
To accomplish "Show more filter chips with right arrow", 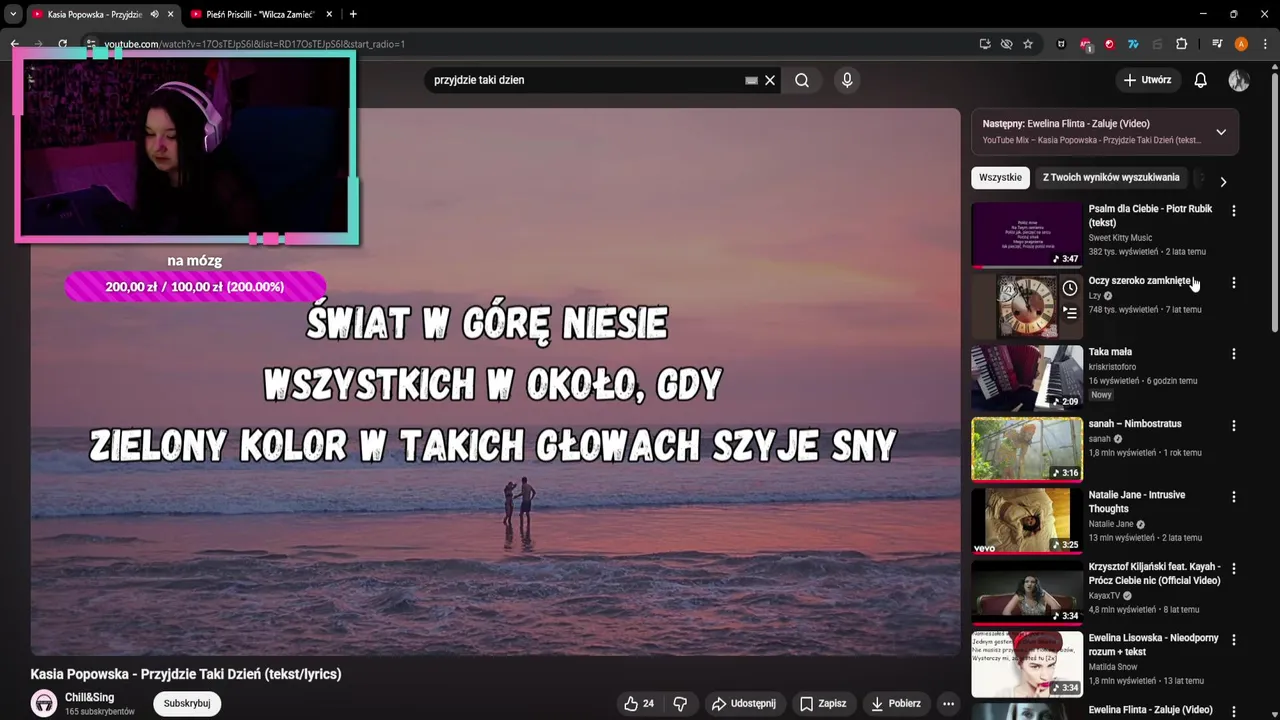I will click(x=1222, y=181).
